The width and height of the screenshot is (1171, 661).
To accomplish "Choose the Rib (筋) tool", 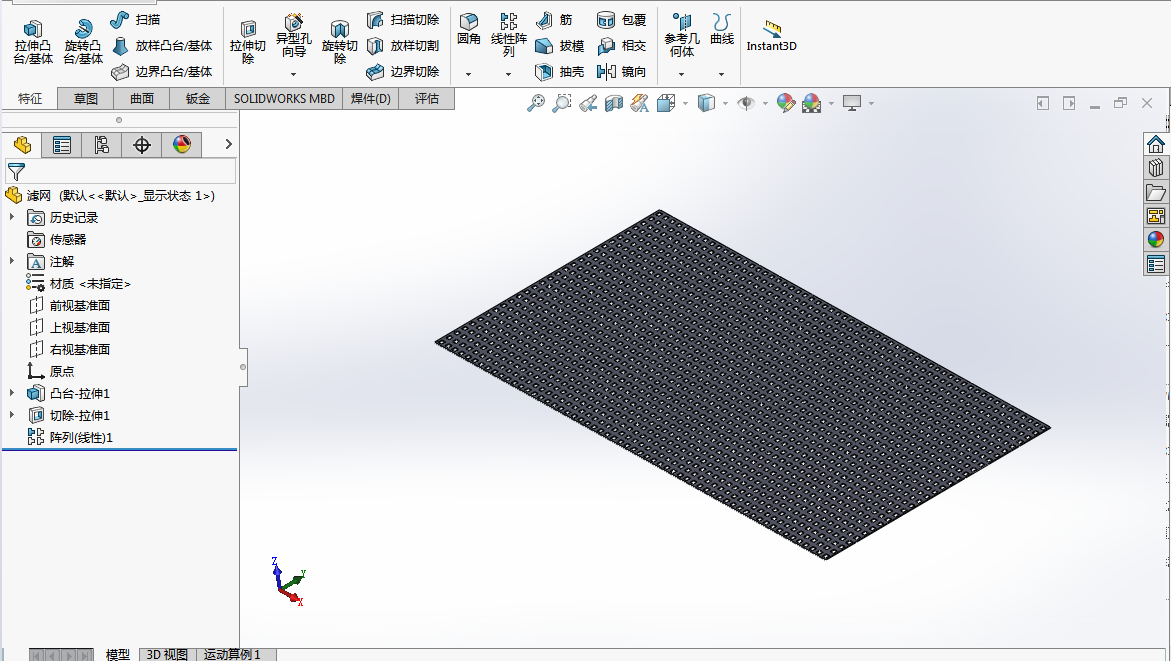I will pos(555,19).
